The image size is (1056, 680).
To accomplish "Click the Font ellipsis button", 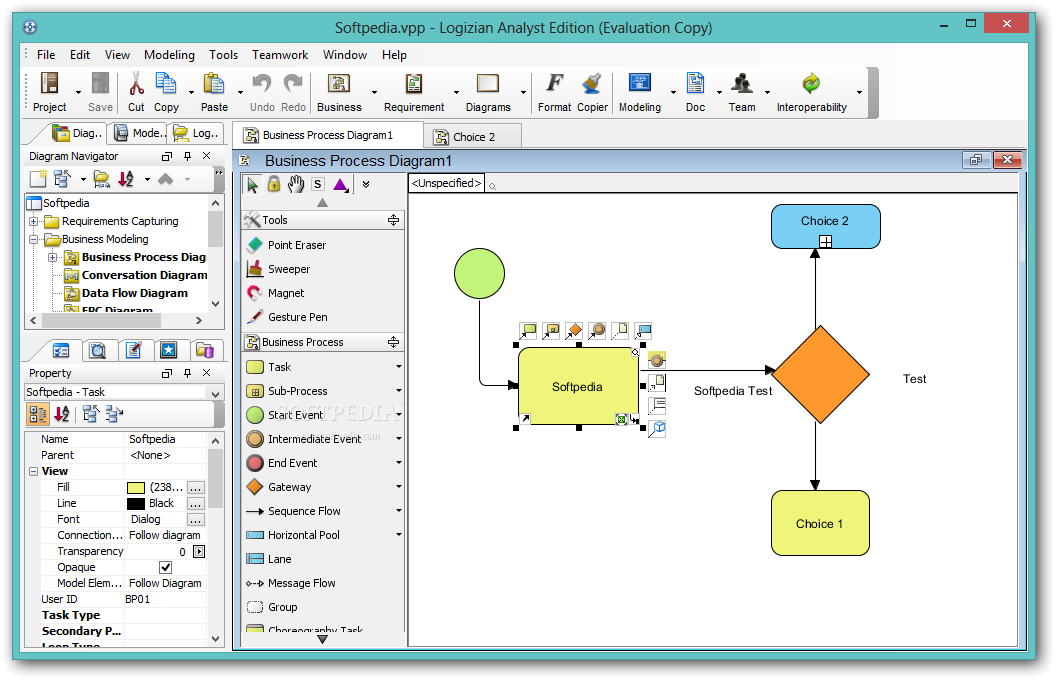I will pos(195,520).
